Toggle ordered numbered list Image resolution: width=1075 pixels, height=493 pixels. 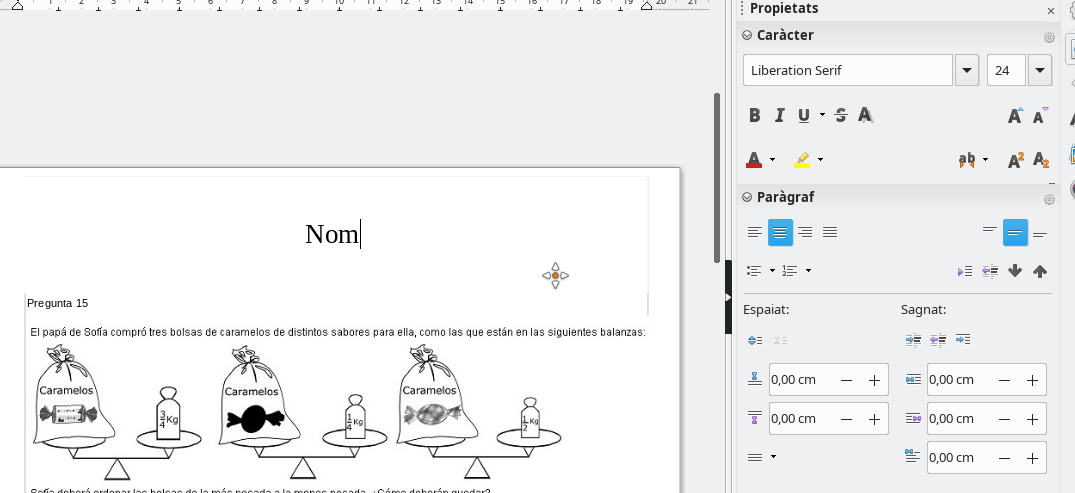[790, 271]
